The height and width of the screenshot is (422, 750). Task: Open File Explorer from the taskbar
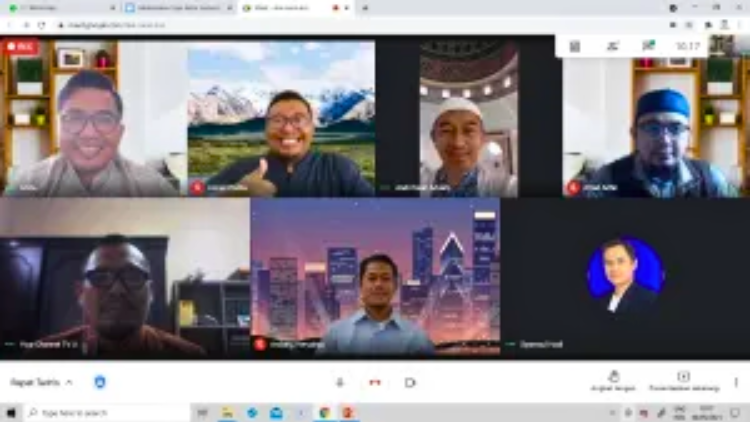(x=227, y=412)
